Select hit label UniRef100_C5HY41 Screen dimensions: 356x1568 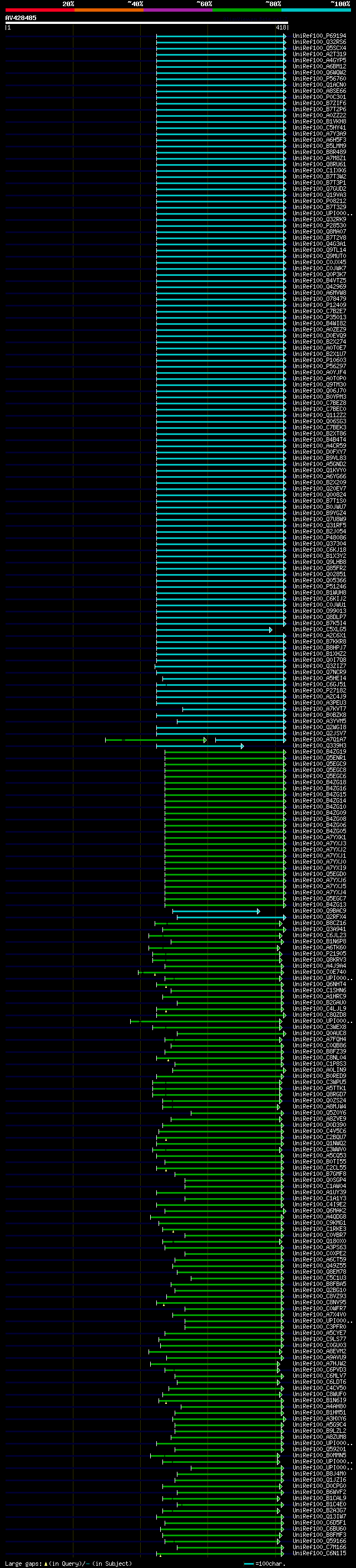tap(319, 128)
